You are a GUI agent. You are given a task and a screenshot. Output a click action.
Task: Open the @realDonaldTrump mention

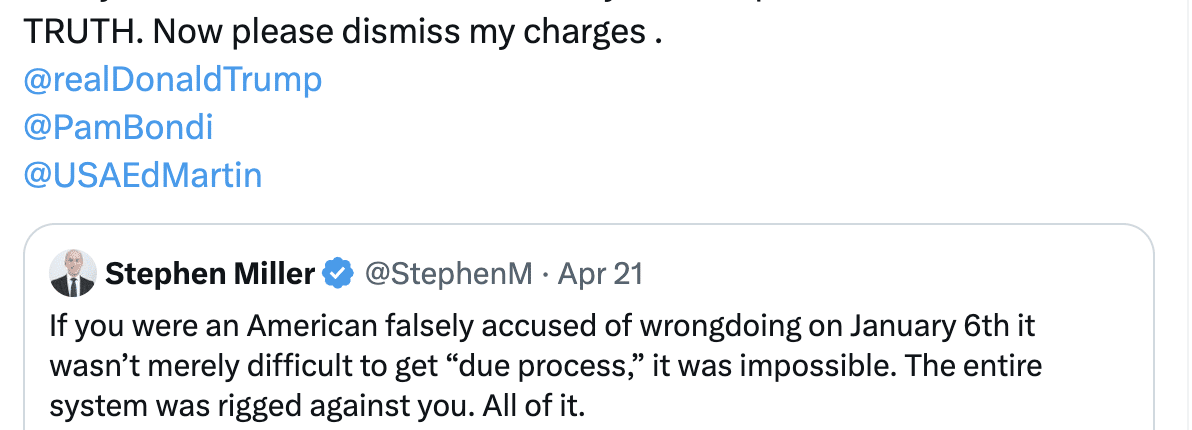coord(171,80)
